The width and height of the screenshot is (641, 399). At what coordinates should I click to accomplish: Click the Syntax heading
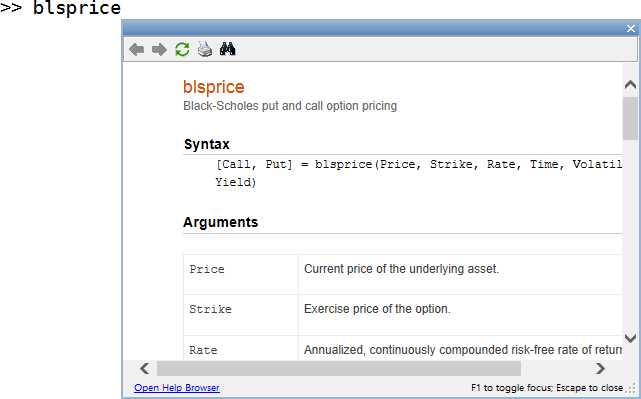(206, 144)
